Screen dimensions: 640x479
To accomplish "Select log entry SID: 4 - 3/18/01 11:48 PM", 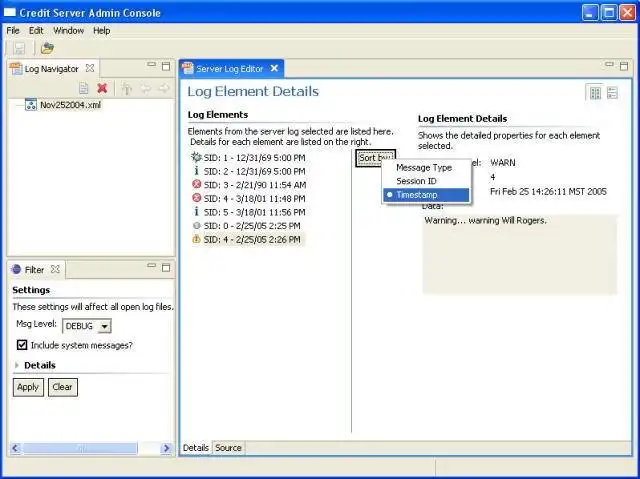I will (x=254, y=199).
